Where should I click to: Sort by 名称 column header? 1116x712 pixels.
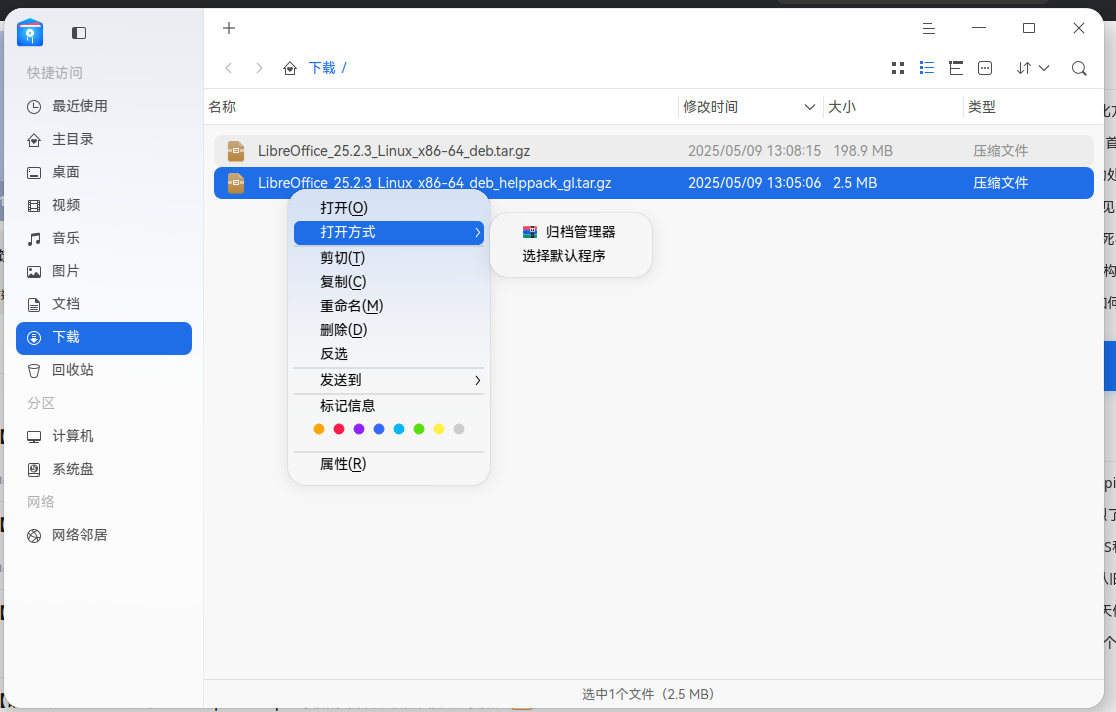222,107
